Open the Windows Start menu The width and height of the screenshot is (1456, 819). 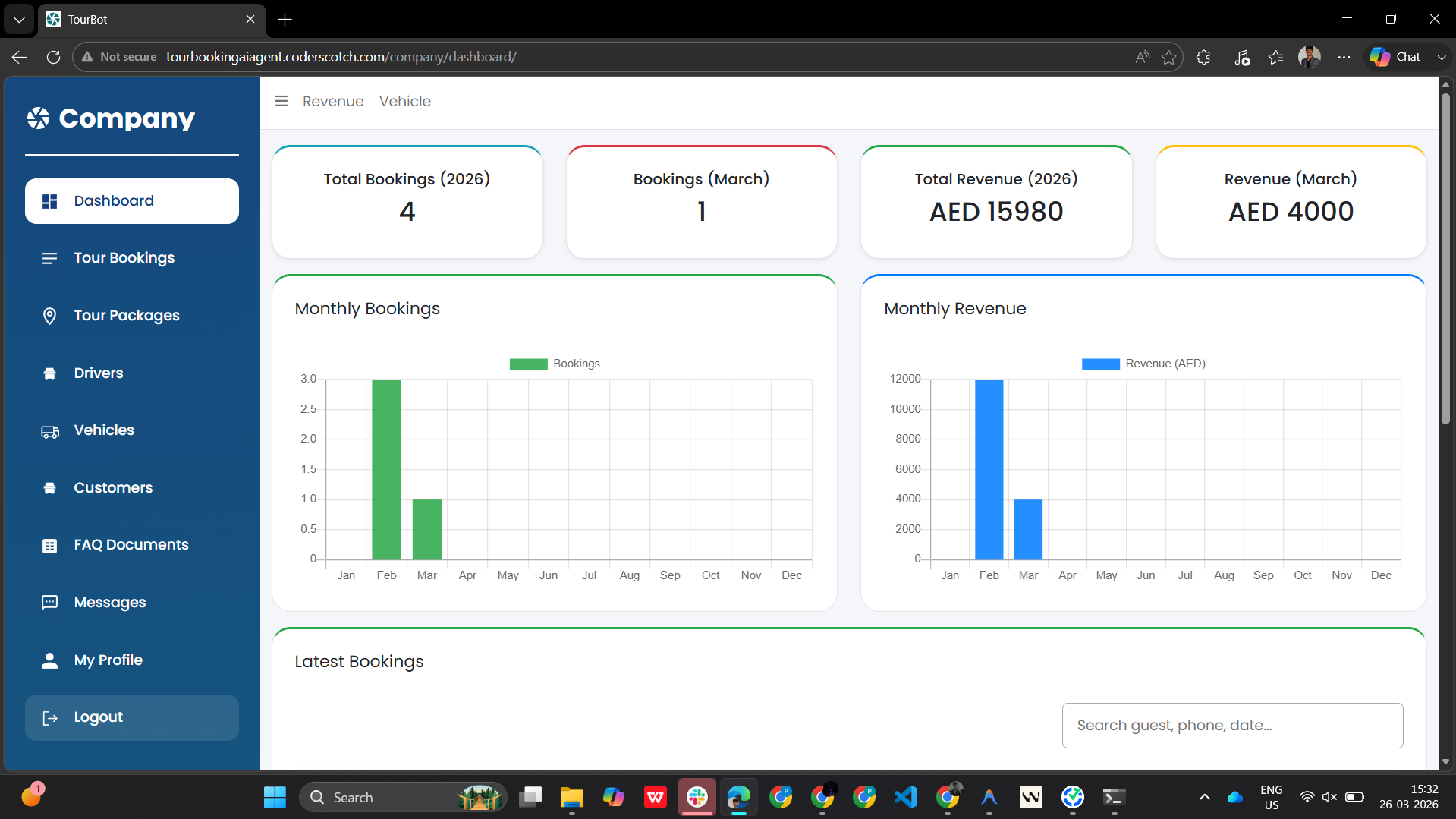[x=275, y=797]
